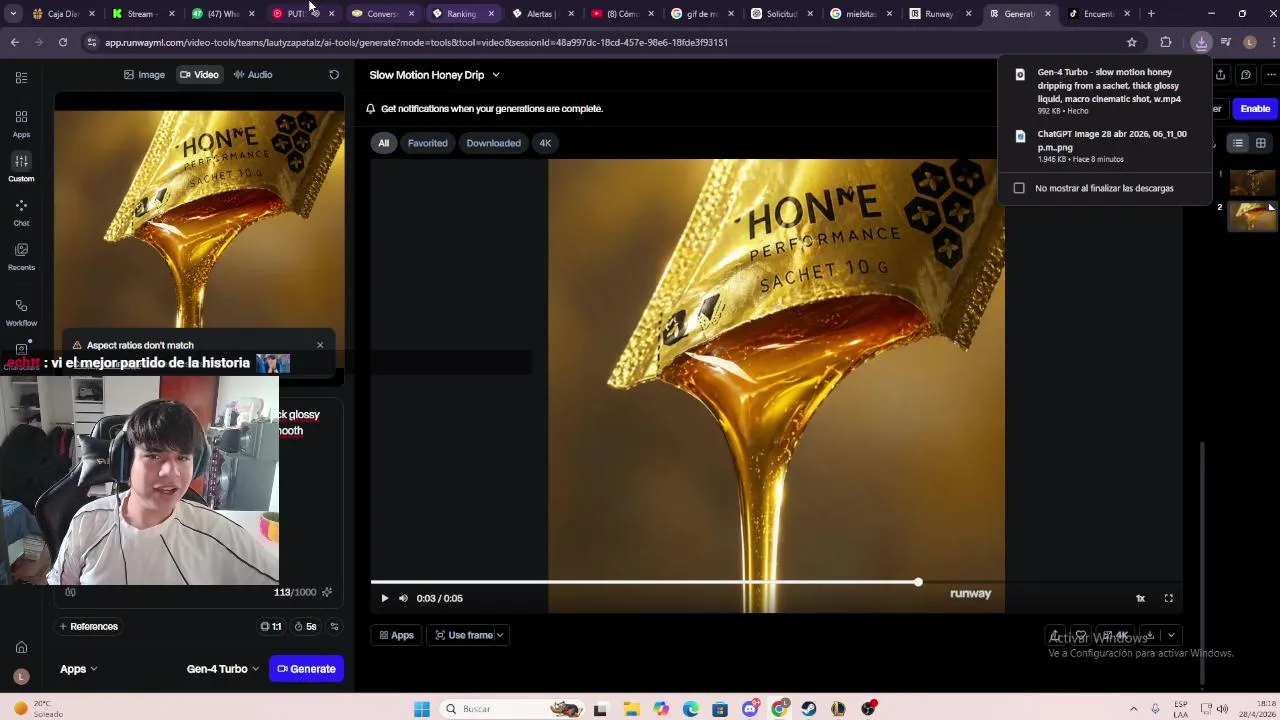Open the Chat sidebar icon
This screenshot has width=1280, height=720.
tap(21, 211)
